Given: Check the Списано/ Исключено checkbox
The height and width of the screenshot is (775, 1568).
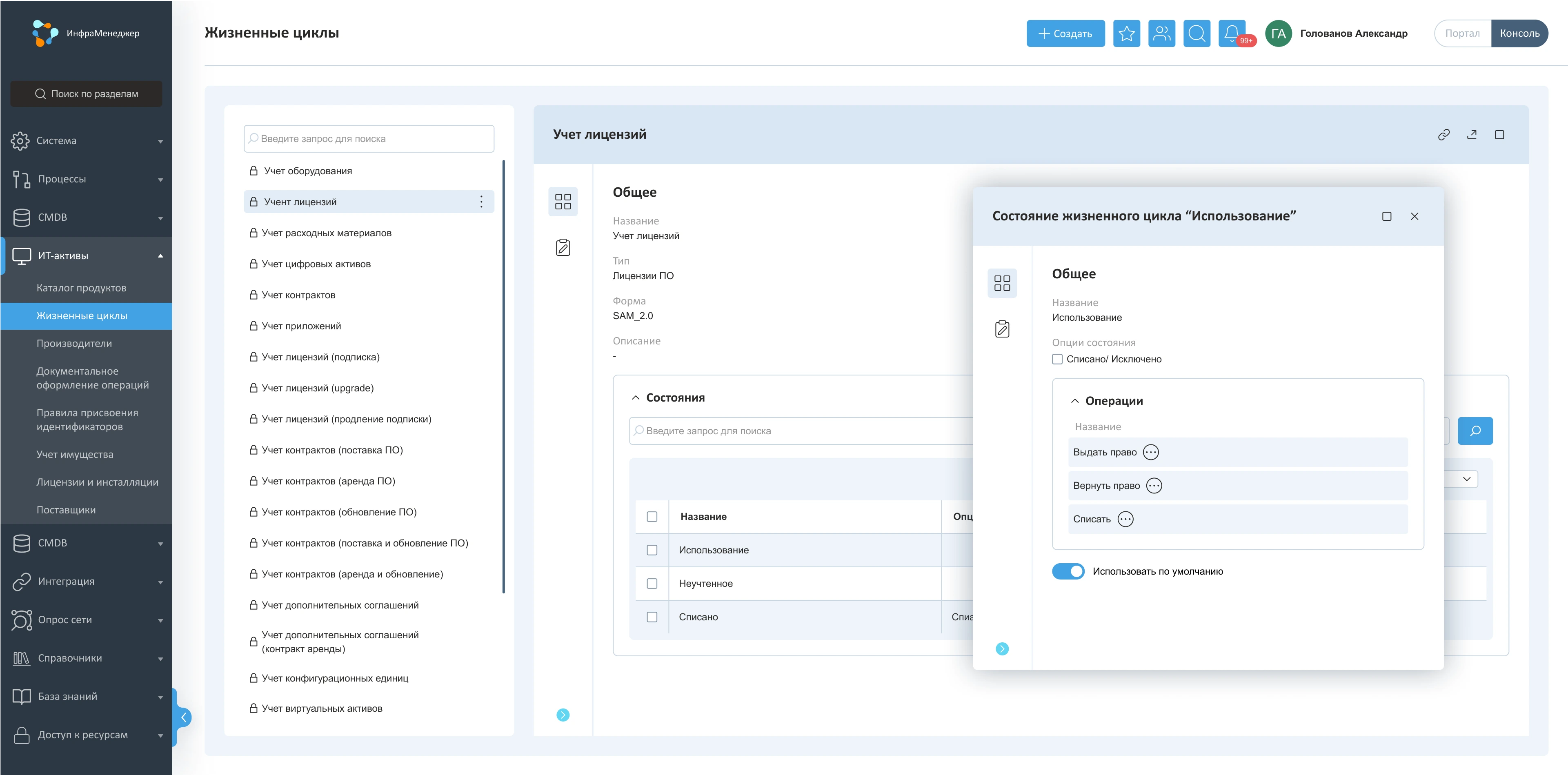Looking at the screenshot, I should click(1057, 359).
